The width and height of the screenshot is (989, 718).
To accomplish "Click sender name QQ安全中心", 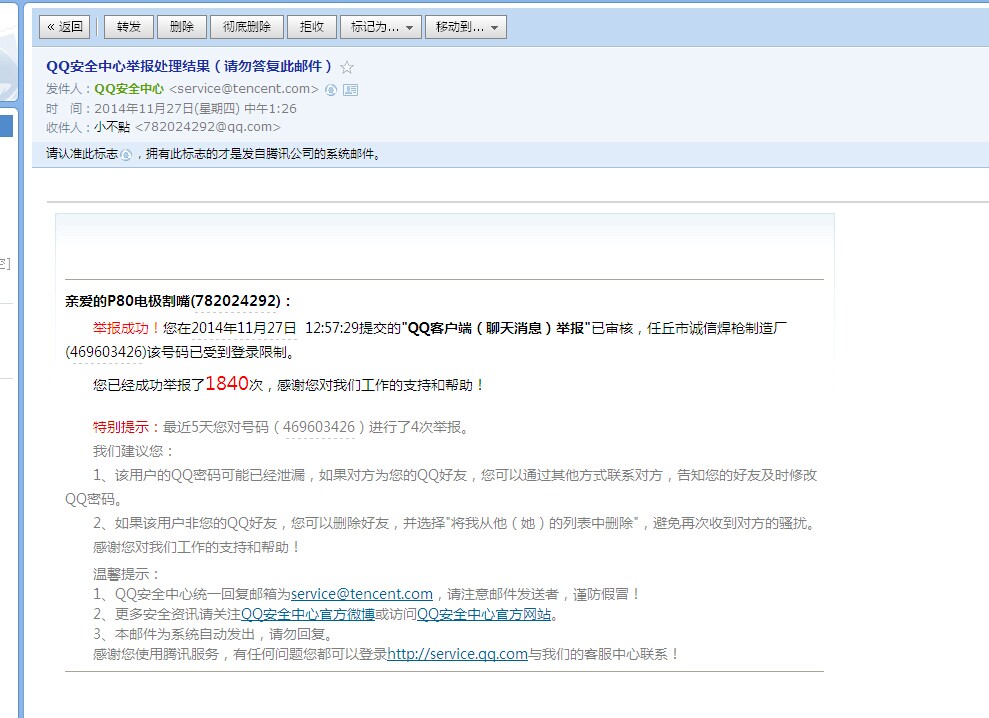I will click(129, 89).
